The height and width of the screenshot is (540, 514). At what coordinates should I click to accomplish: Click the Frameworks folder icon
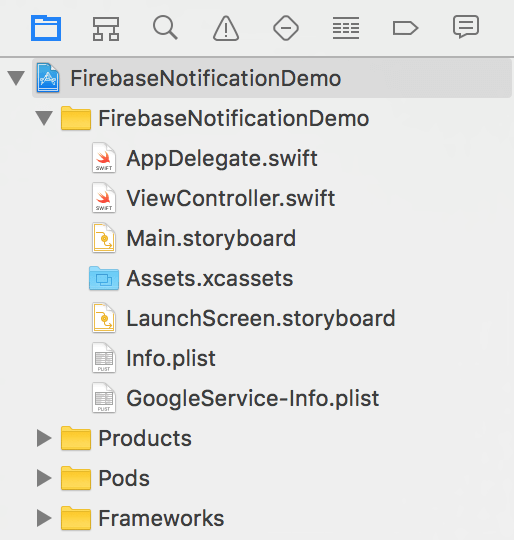(76, 518)
